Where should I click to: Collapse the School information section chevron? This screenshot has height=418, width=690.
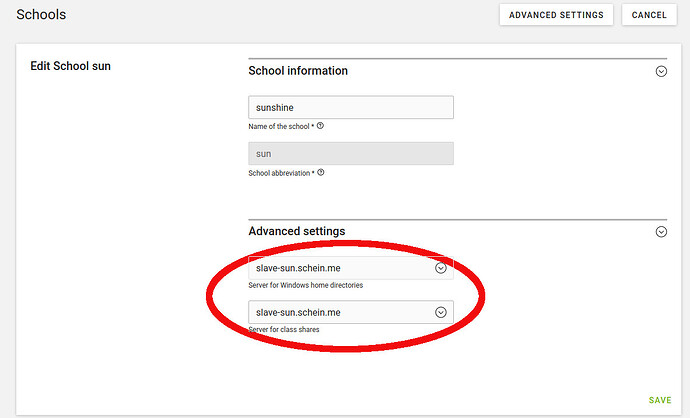pos(660,72)
